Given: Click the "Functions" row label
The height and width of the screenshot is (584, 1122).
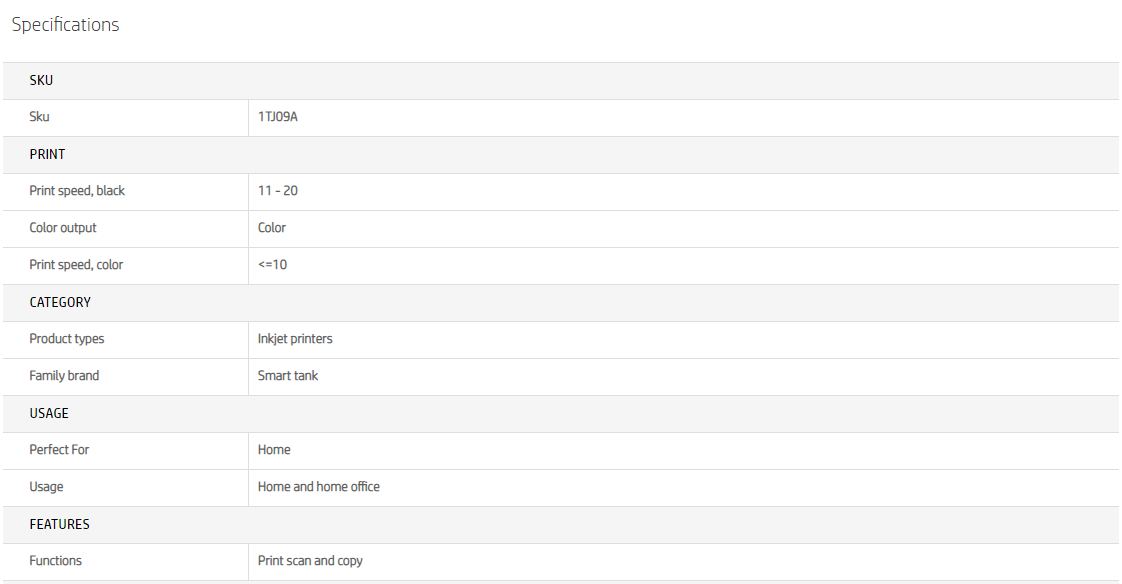Looking at the screenshot, I should pyautogui.click(x=56, y=561).
